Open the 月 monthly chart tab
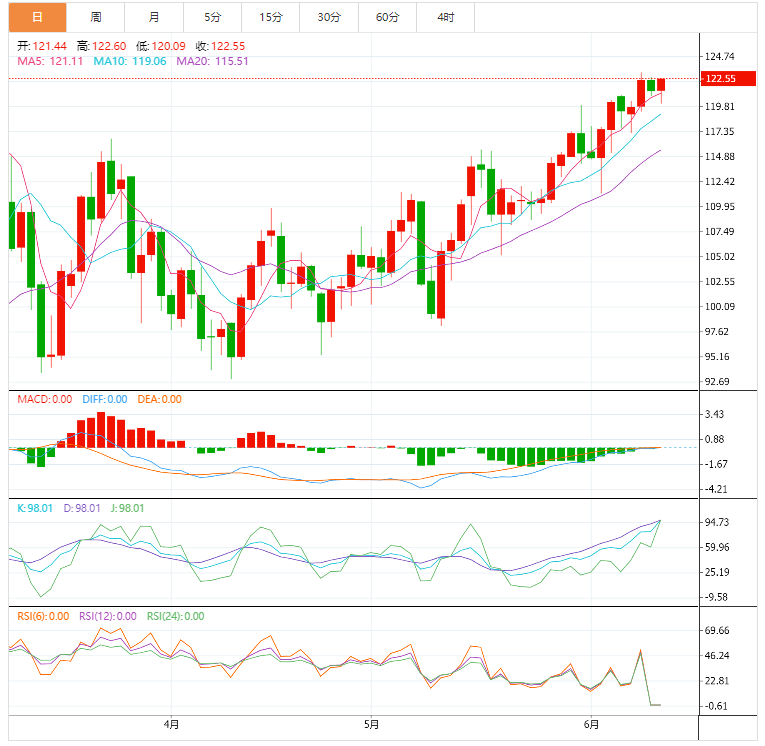Image resolution: width=765 pixels, height=746 pixels. [154, 17]
